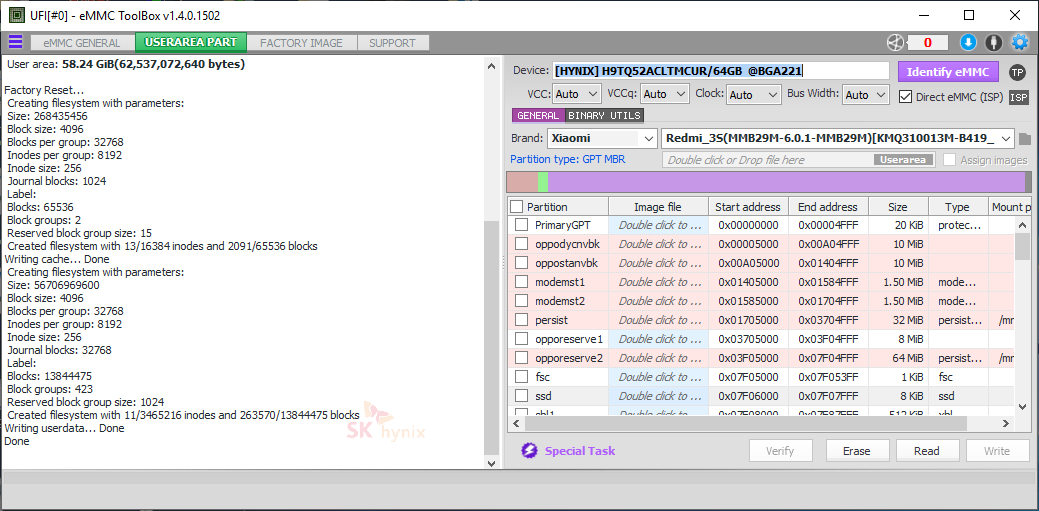Switch to the FACTORY IMAGE tab
The image size is (1039, 511).
pyautogui.click(x=301, y=43)
